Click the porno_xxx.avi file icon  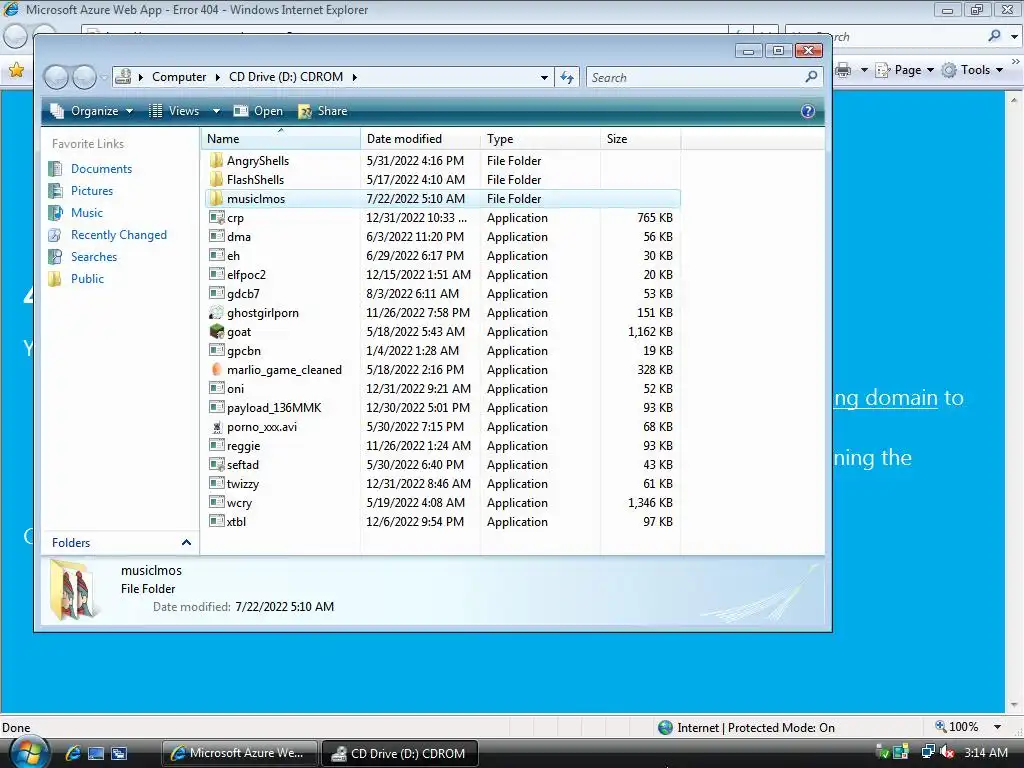(x=216, y=427)
